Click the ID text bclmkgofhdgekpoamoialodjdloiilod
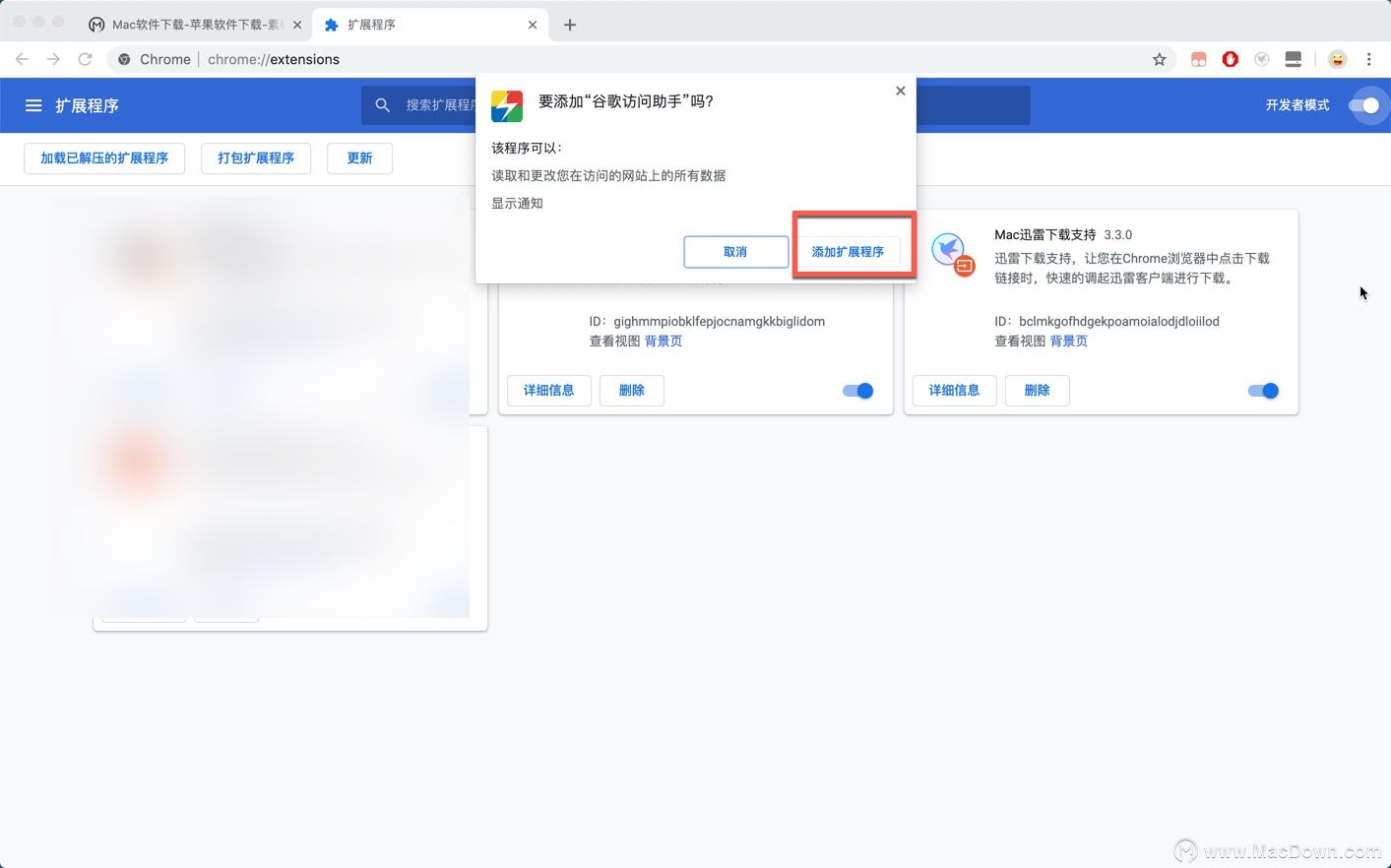Viewport: 1391px width, 868px height. 1119,322
